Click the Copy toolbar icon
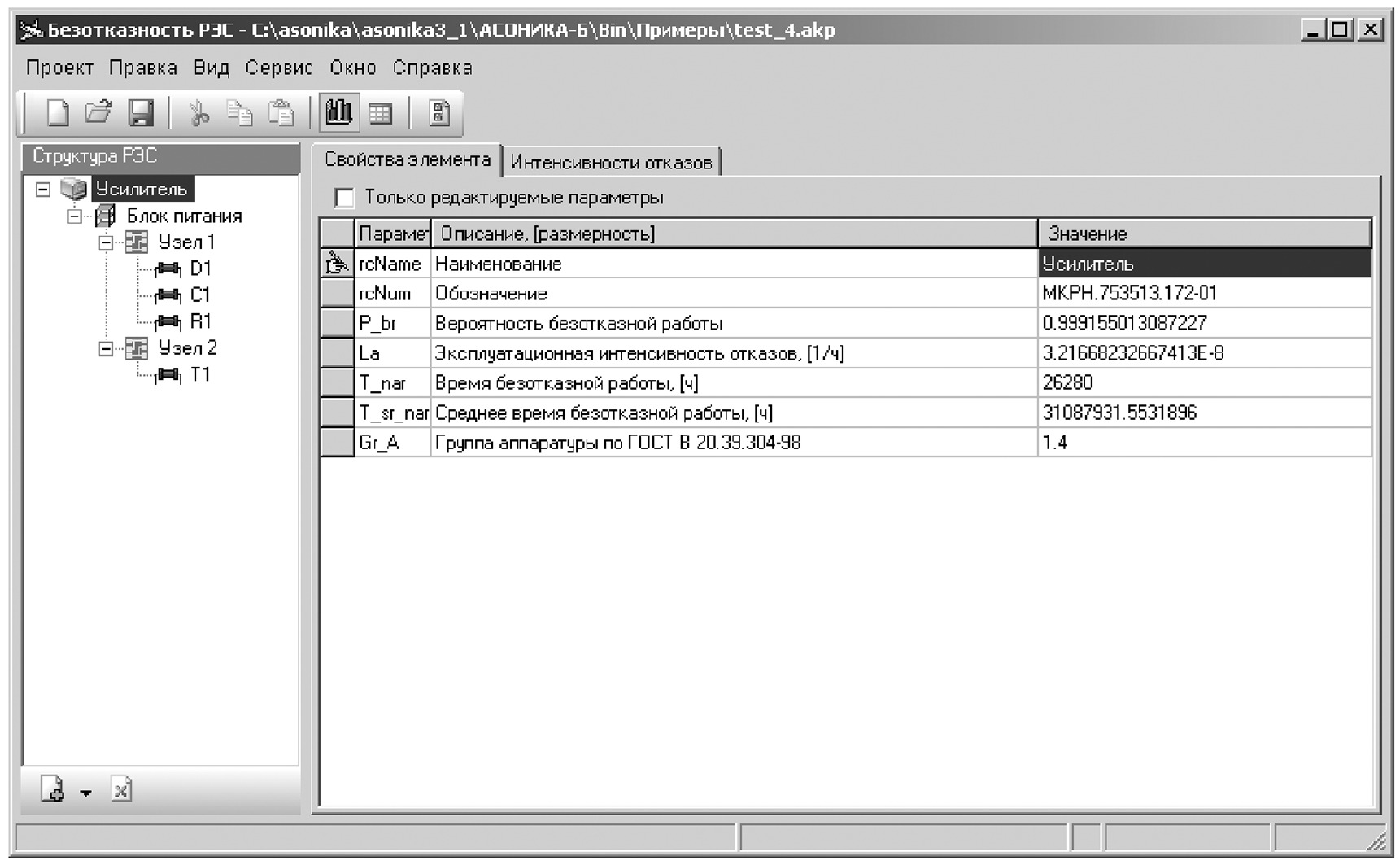The height and width of the screenshot is (865, 1400). pos(239,113)
